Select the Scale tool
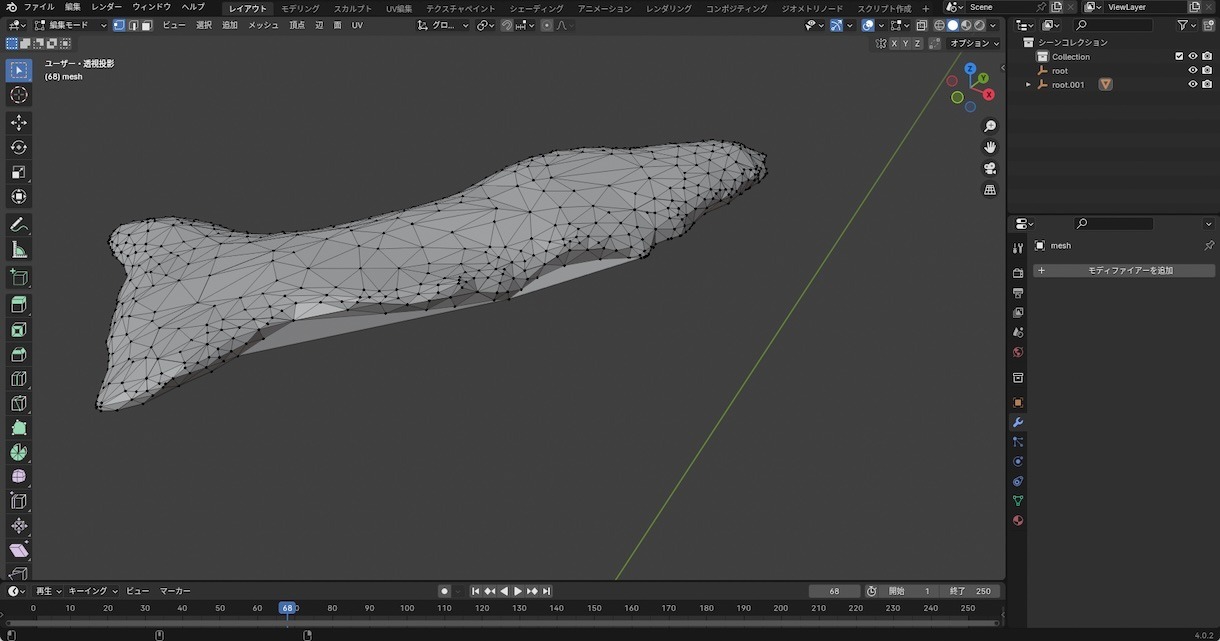This screenshot has height=641, width=1220. (x=18, y=172)
